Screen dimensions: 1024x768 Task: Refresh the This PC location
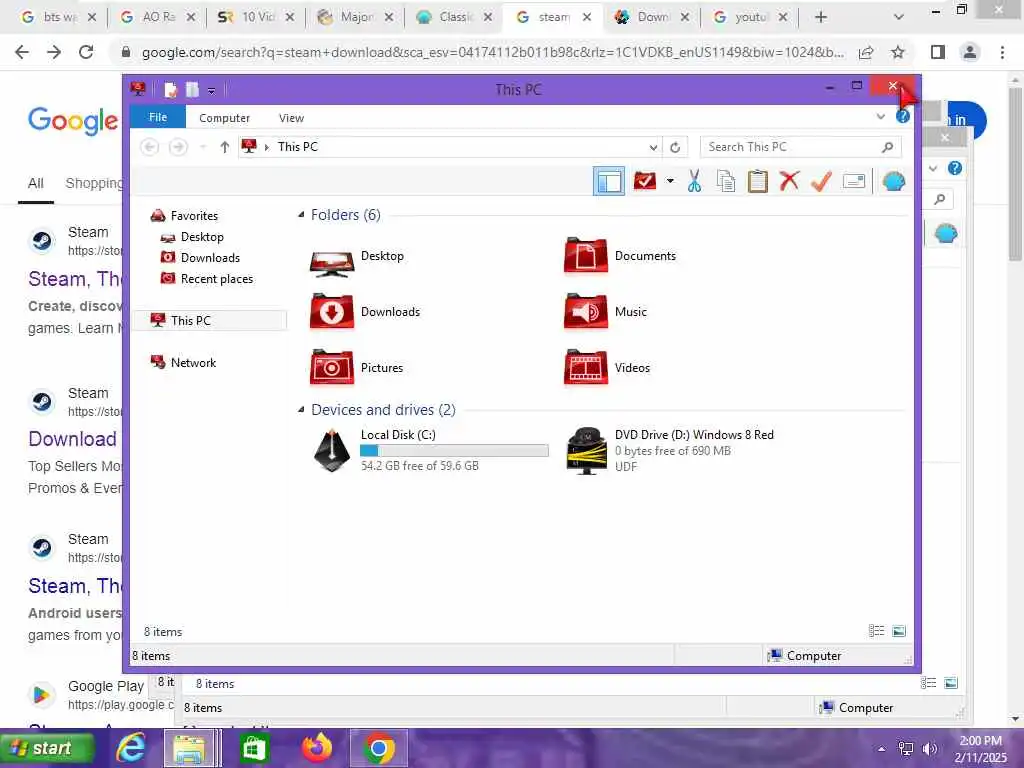pos(675,148)
